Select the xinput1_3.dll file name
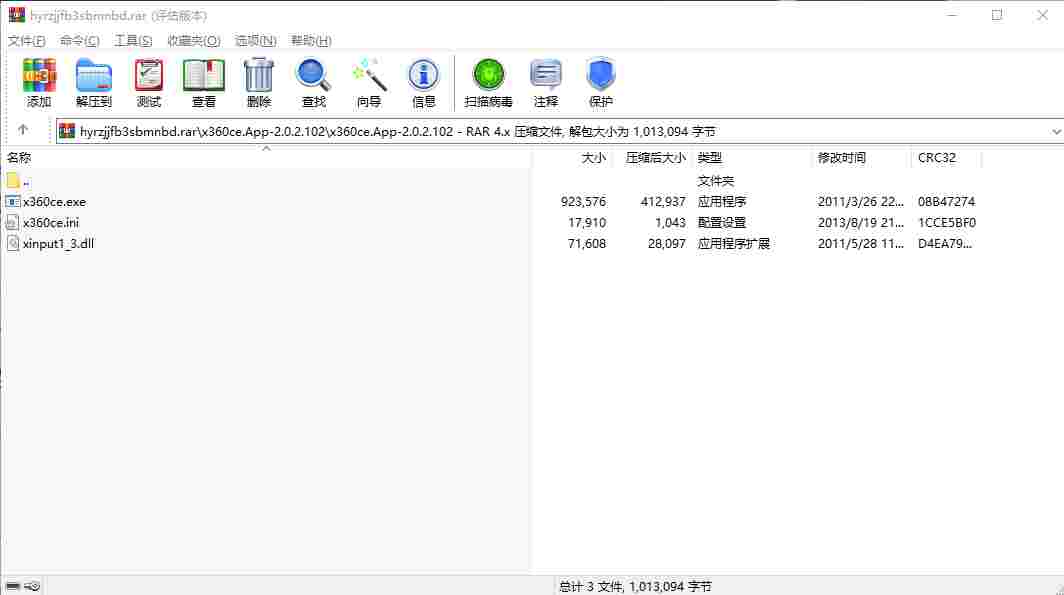 (x=58, y=244)
